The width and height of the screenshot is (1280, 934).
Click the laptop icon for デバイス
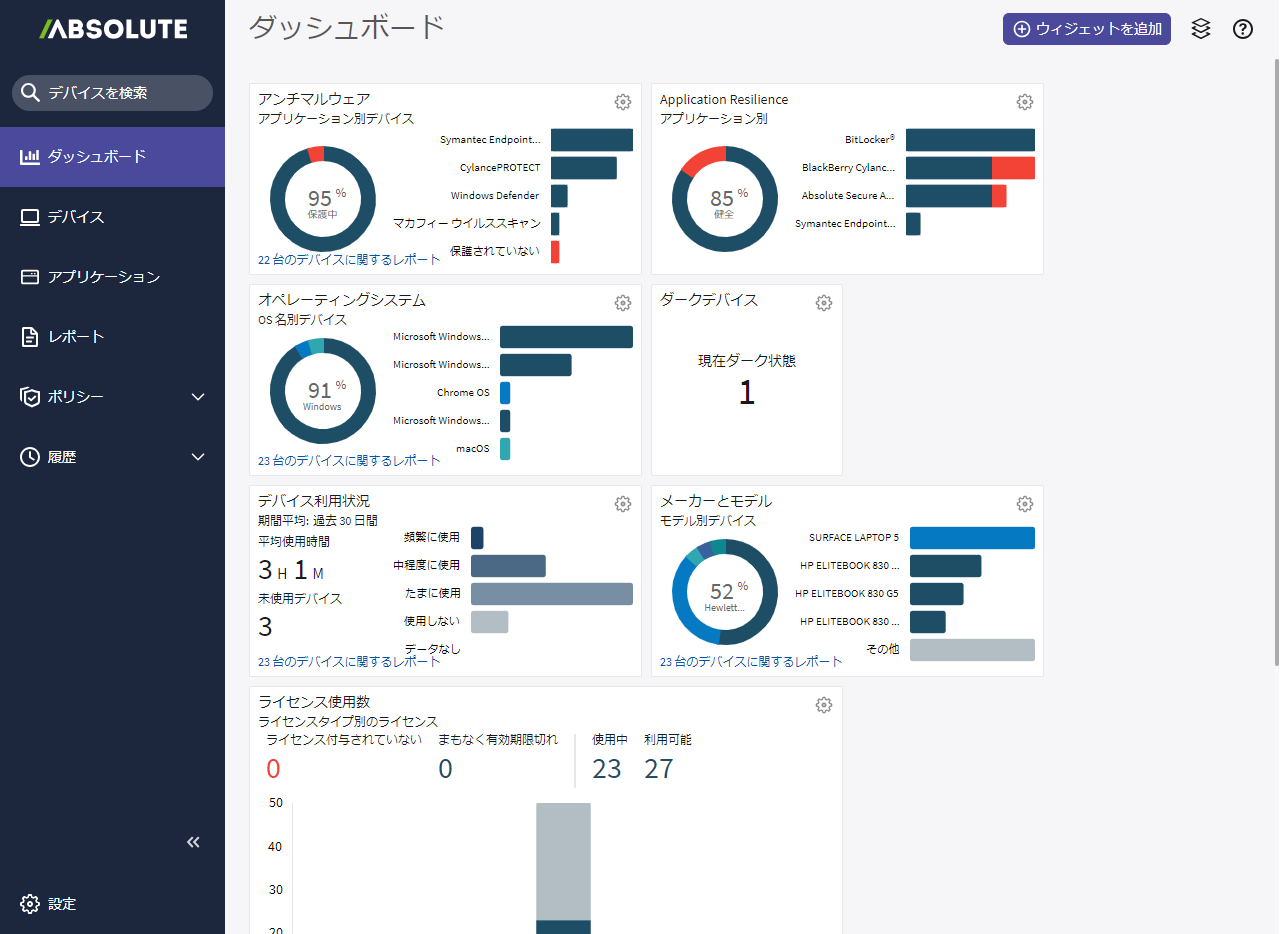(30, 217)
